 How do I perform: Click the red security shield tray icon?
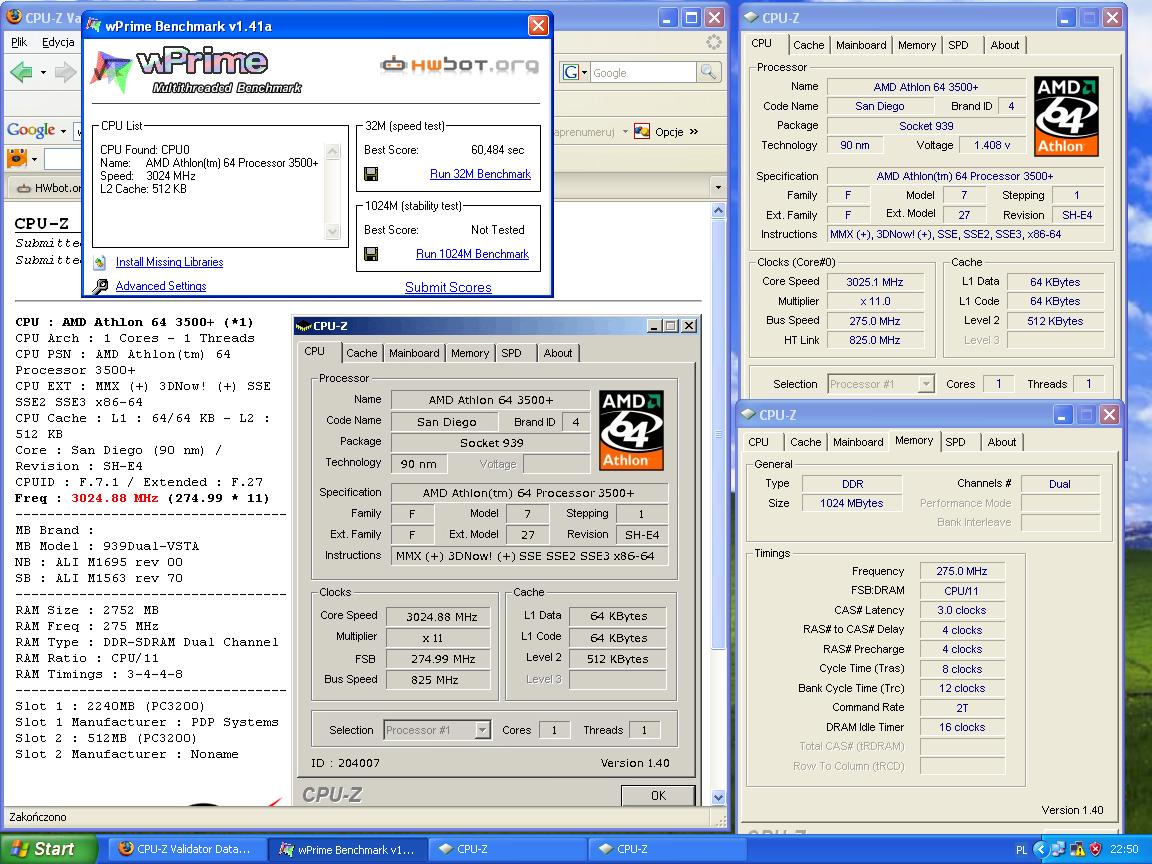(x=1095, y=849)
